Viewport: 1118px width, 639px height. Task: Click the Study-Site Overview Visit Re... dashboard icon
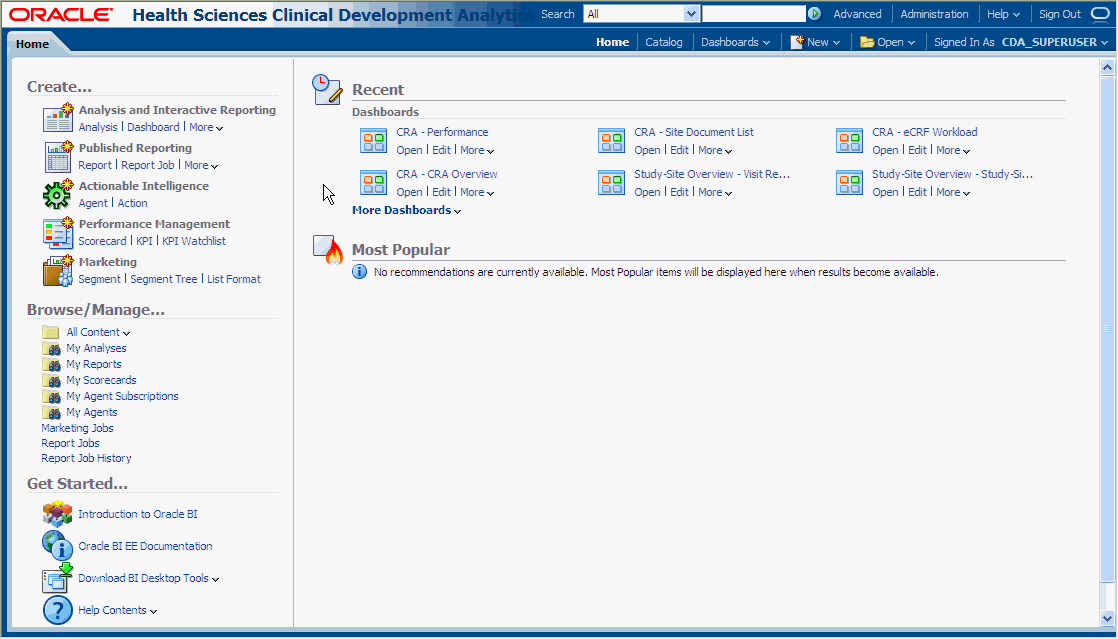pos(612,183)
